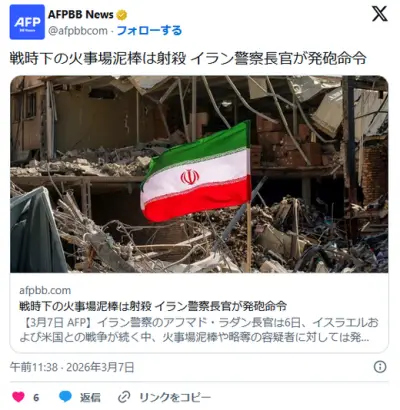
Task: Open the circled info icon beside the timestamp
Action: pyautogui.click(x=380, y=367)
